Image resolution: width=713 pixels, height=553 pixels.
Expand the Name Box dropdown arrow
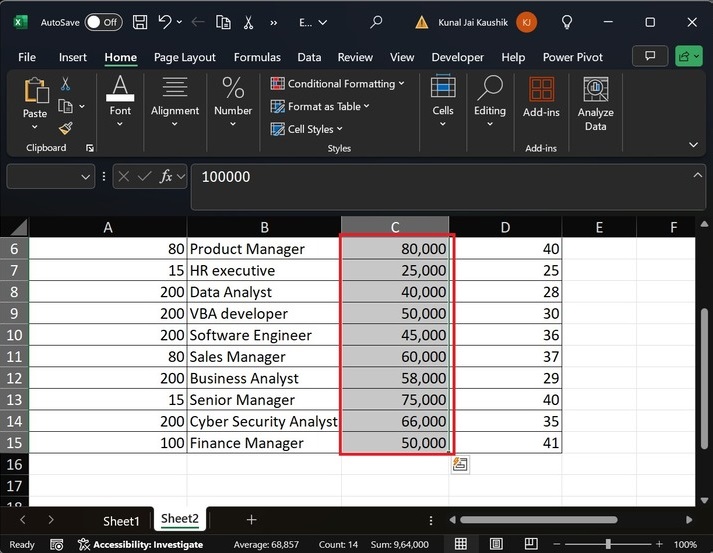click(x=86, y=176)
